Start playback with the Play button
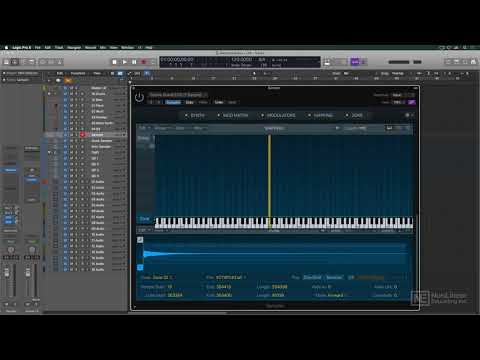This screenshot has height=360, width=480. point(124,62)
